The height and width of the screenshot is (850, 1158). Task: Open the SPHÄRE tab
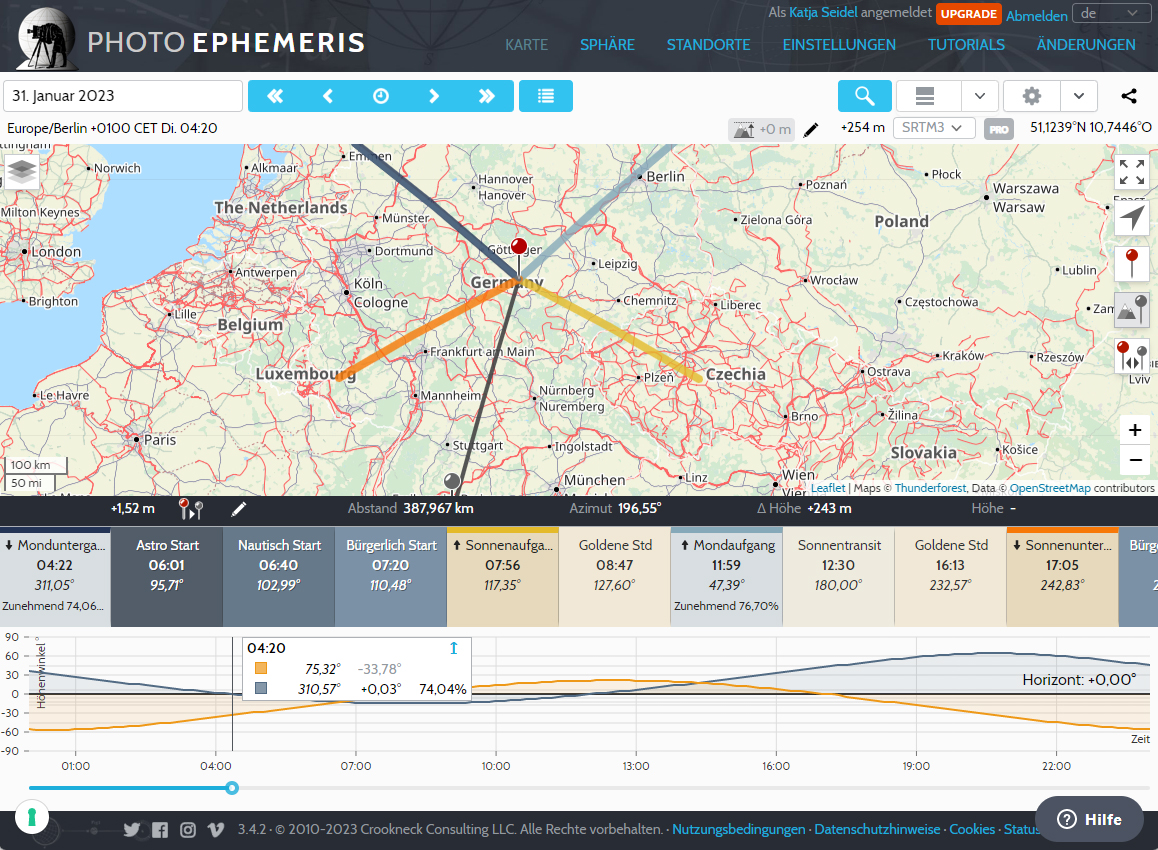tap(607, 45)
